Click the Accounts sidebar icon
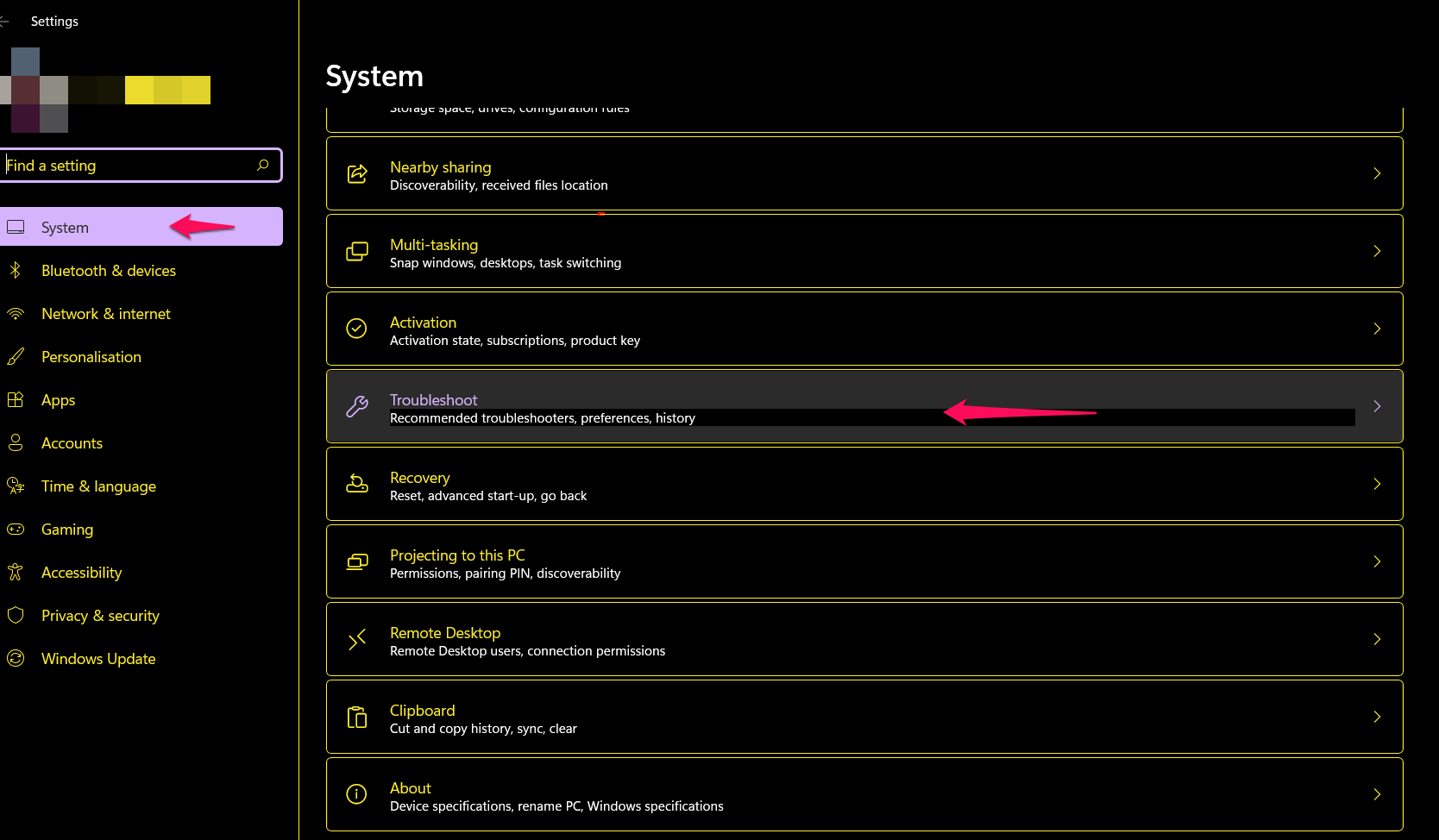 pos(16,442)
